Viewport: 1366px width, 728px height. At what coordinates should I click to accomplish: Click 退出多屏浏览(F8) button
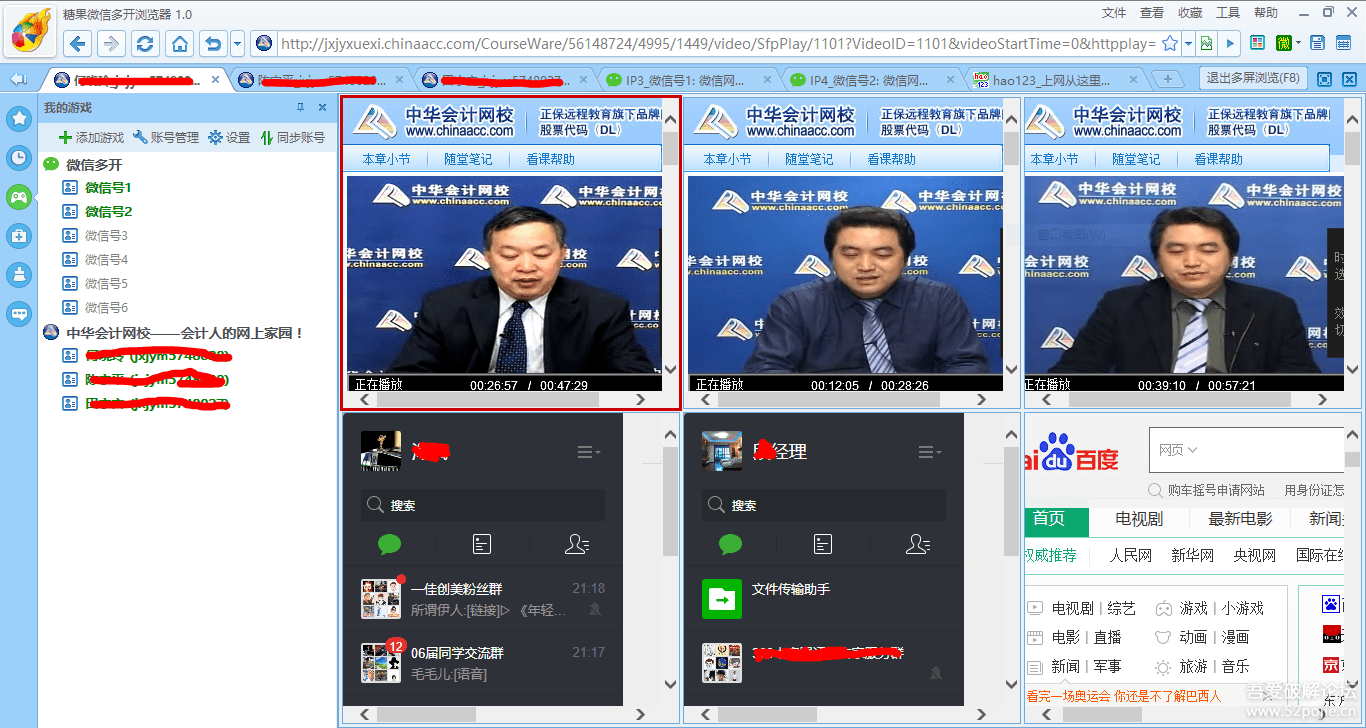[1253, 78]
